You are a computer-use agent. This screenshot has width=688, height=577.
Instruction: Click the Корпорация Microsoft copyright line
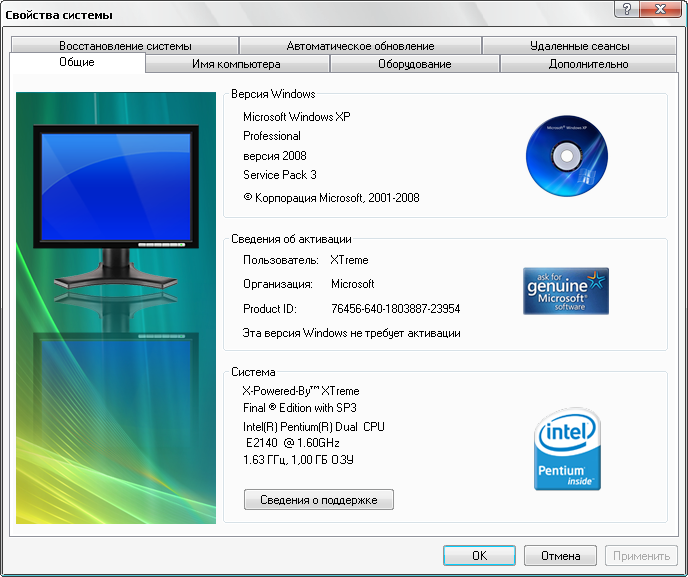pyautogui.click(x=331, y=198)
